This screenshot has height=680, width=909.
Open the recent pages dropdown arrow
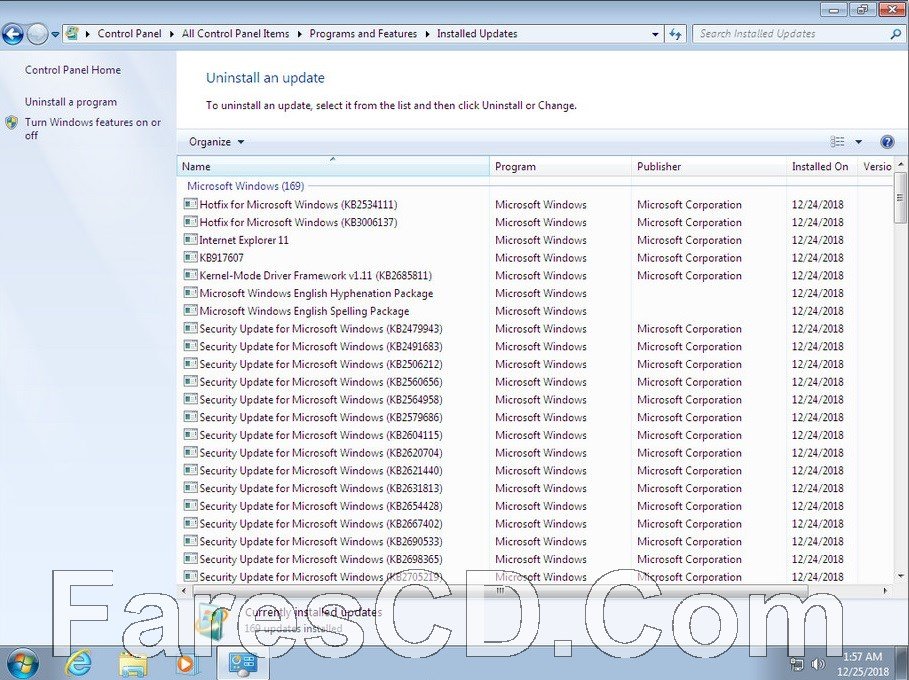click(55, 34)
